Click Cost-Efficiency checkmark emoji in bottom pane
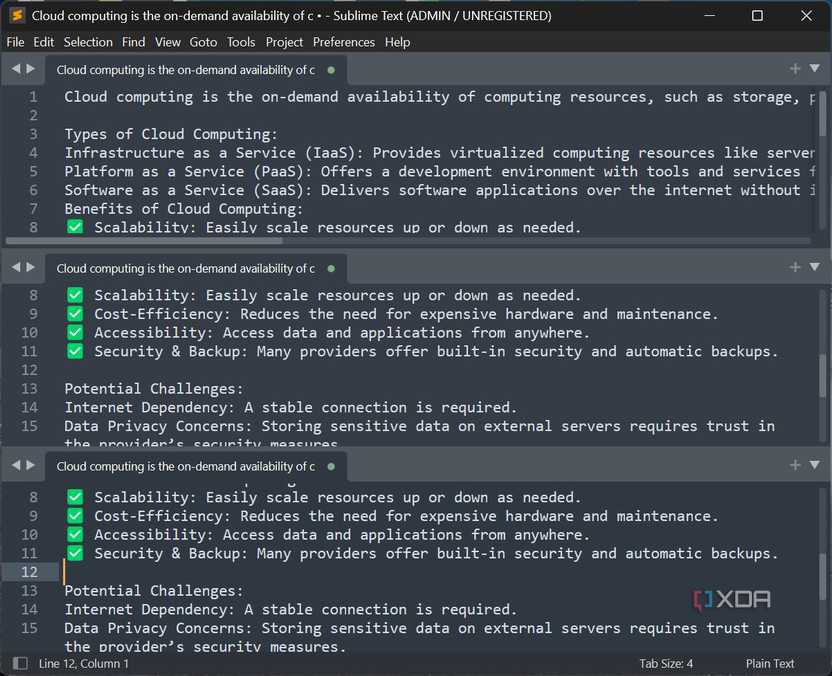This screenshot has width=832, height=676. coord(75,515)
